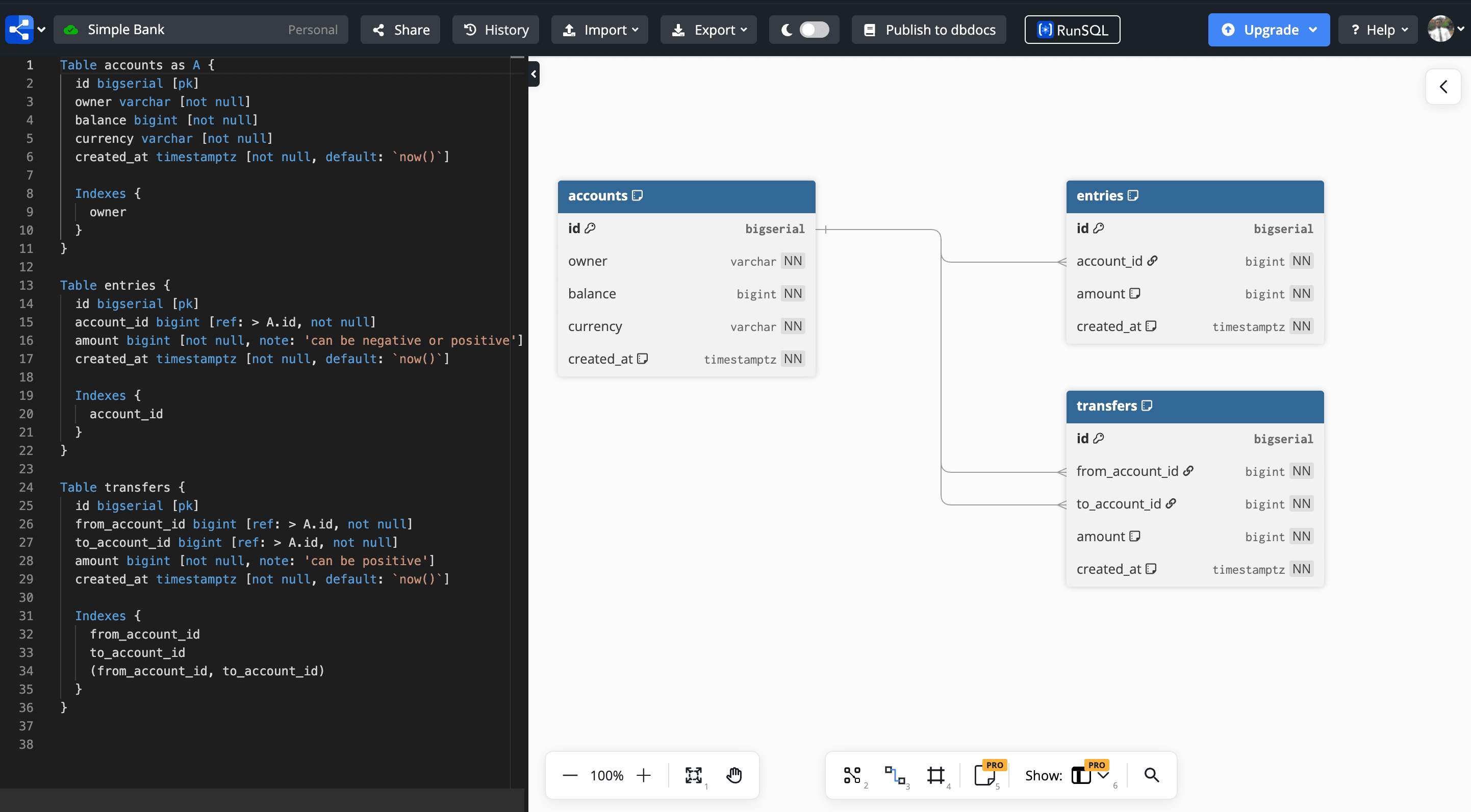Click Publish to dbdocs
1471x812 pixels.
click(x=928, y=29)
